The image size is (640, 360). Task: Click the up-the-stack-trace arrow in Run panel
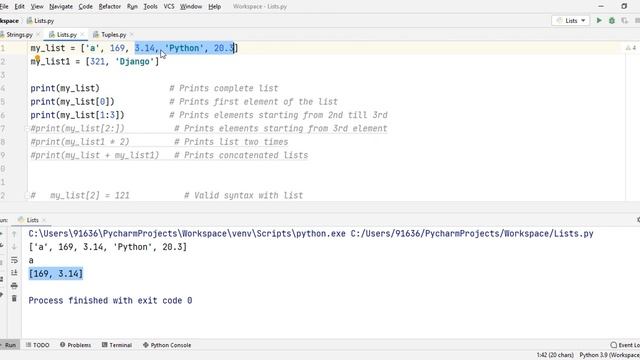coord(14,234)
